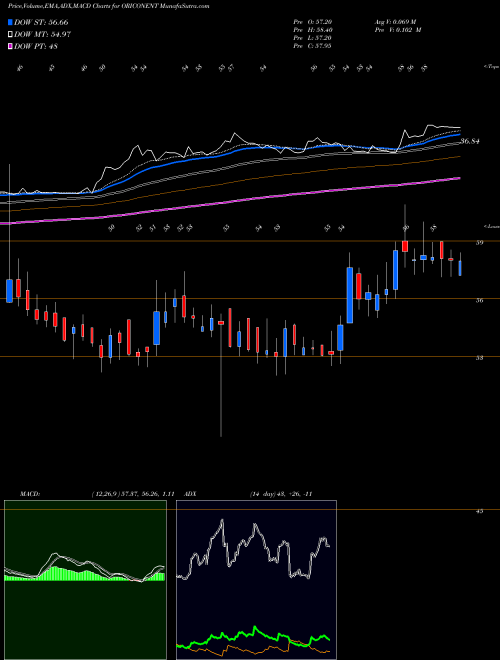Viewport: 500px width, 660px height.
Task: Click the 'Pre C: 57.95' close value
Action: tap(314, 46)
